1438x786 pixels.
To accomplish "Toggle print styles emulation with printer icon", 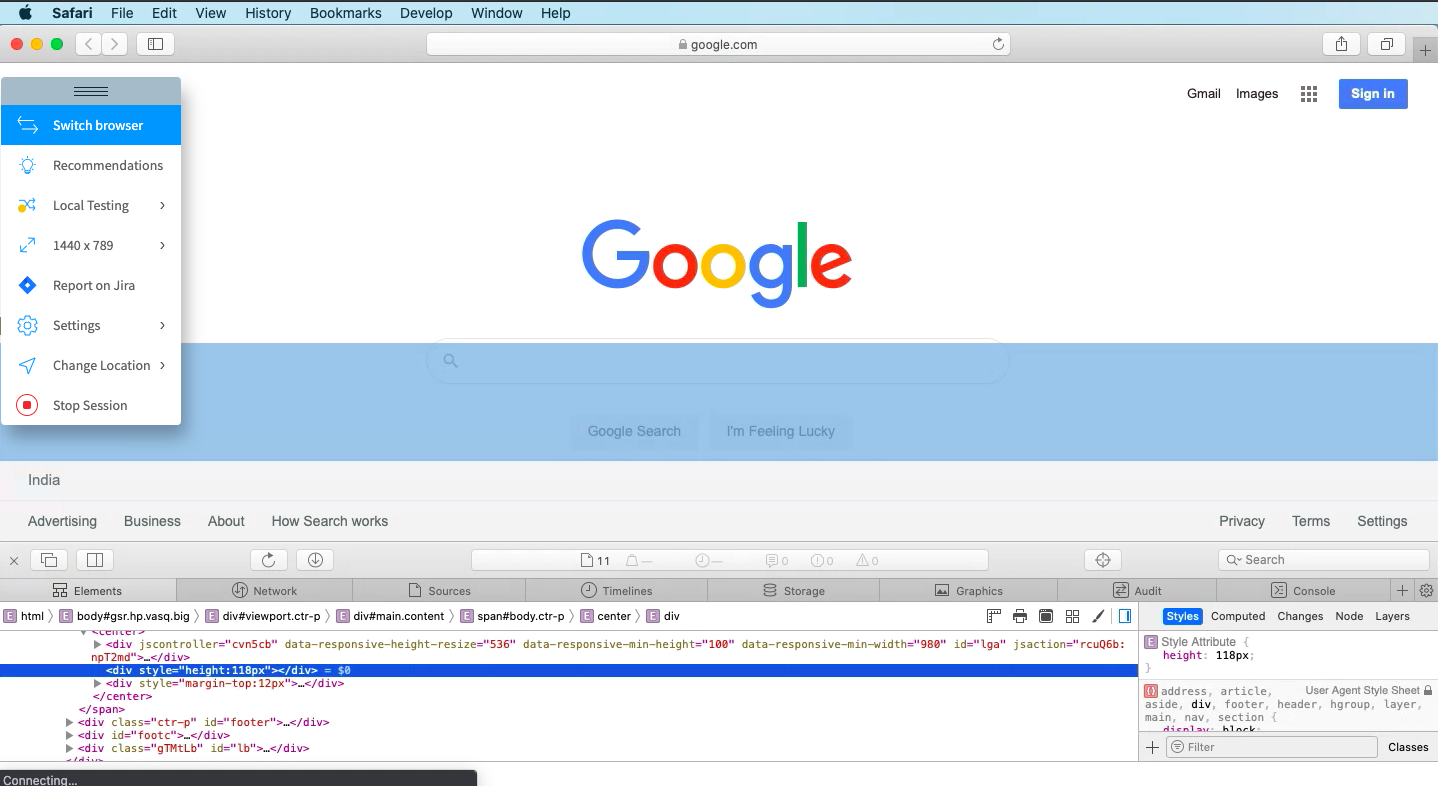I will [x=1019, y=616].
